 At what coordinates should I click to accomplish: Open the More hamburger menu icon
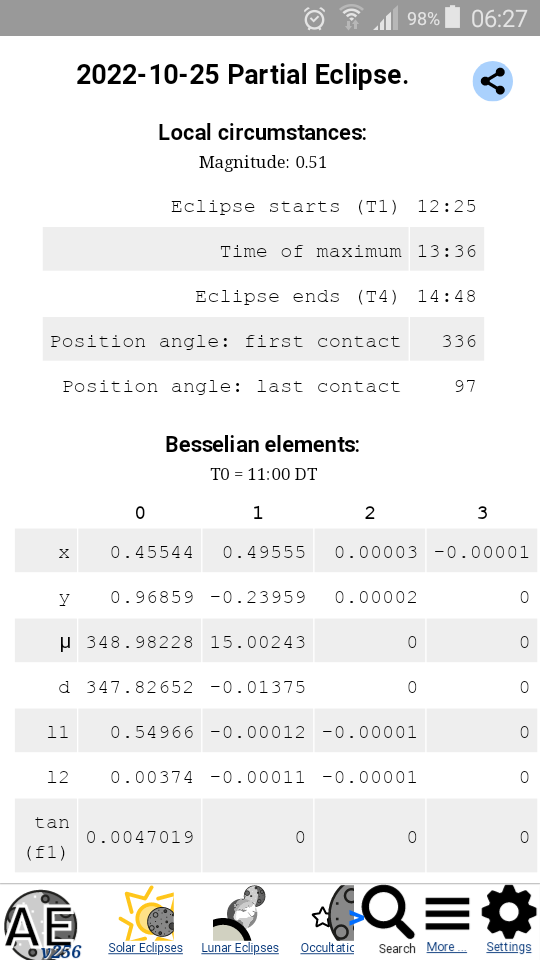[x=448, y=913]
